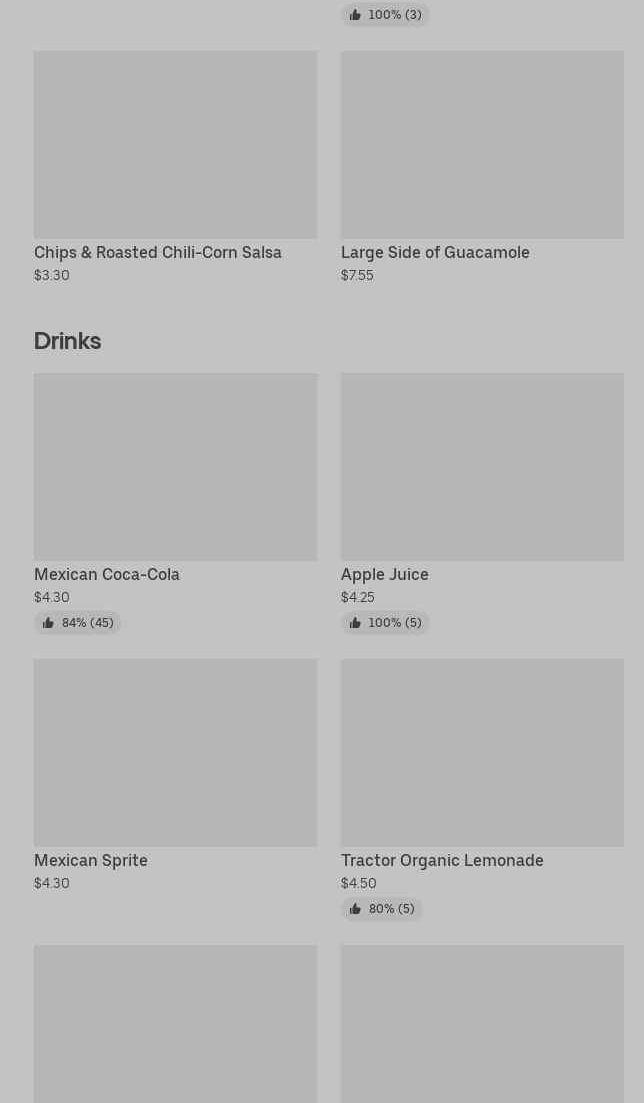Screen dimensions: 644x1103
Task: Select the Apple Juice photo
Action: click(x=482, y=467)
